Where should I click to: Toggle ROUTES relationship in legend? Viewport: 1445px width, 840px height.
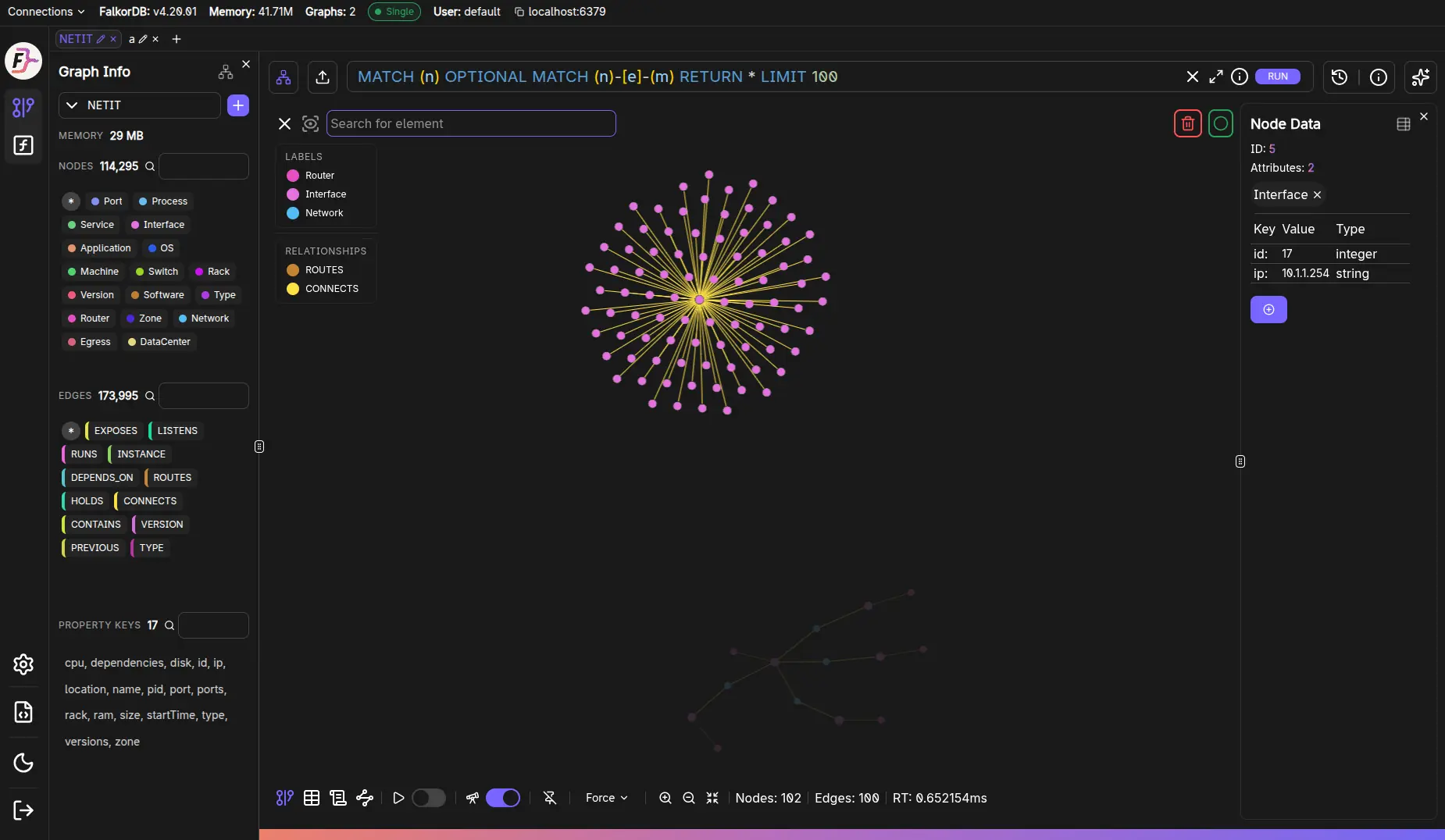(x=316, y=270)
